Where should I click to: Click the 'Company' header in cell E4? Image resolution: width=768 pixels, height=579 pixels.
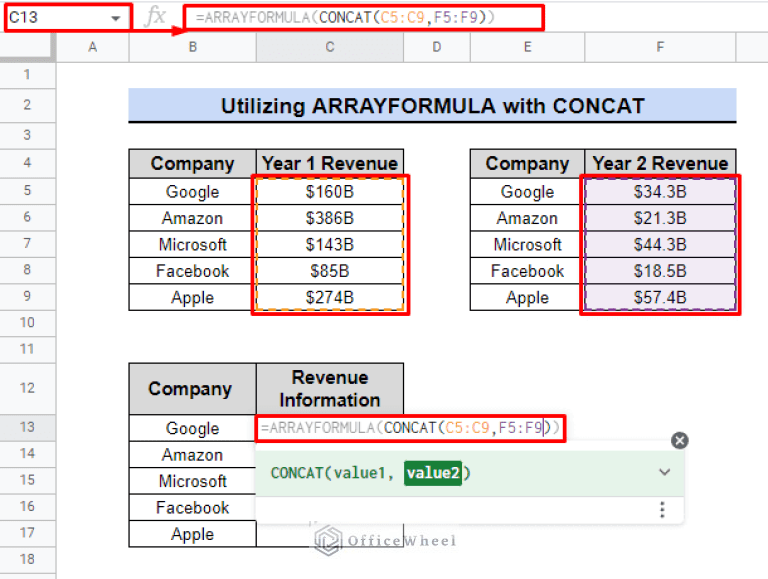pos(527,164)
